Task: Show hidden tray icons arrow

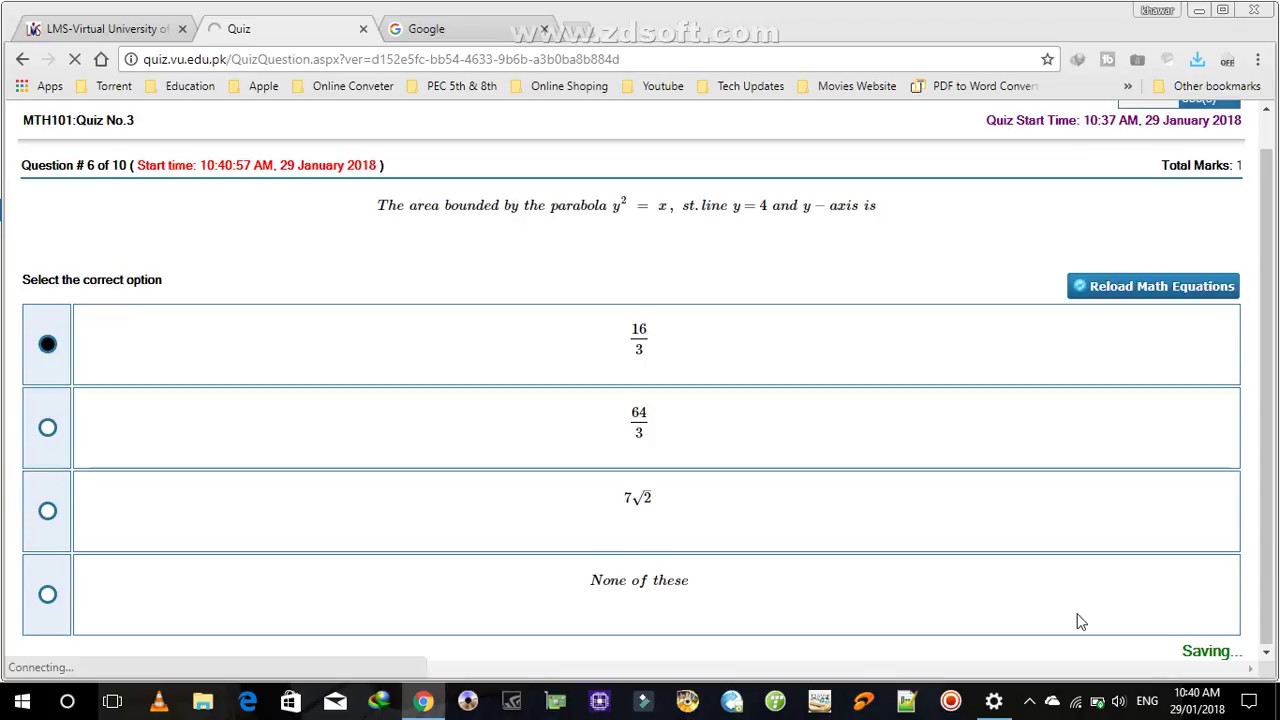Action: click(x=1029, y=701)
